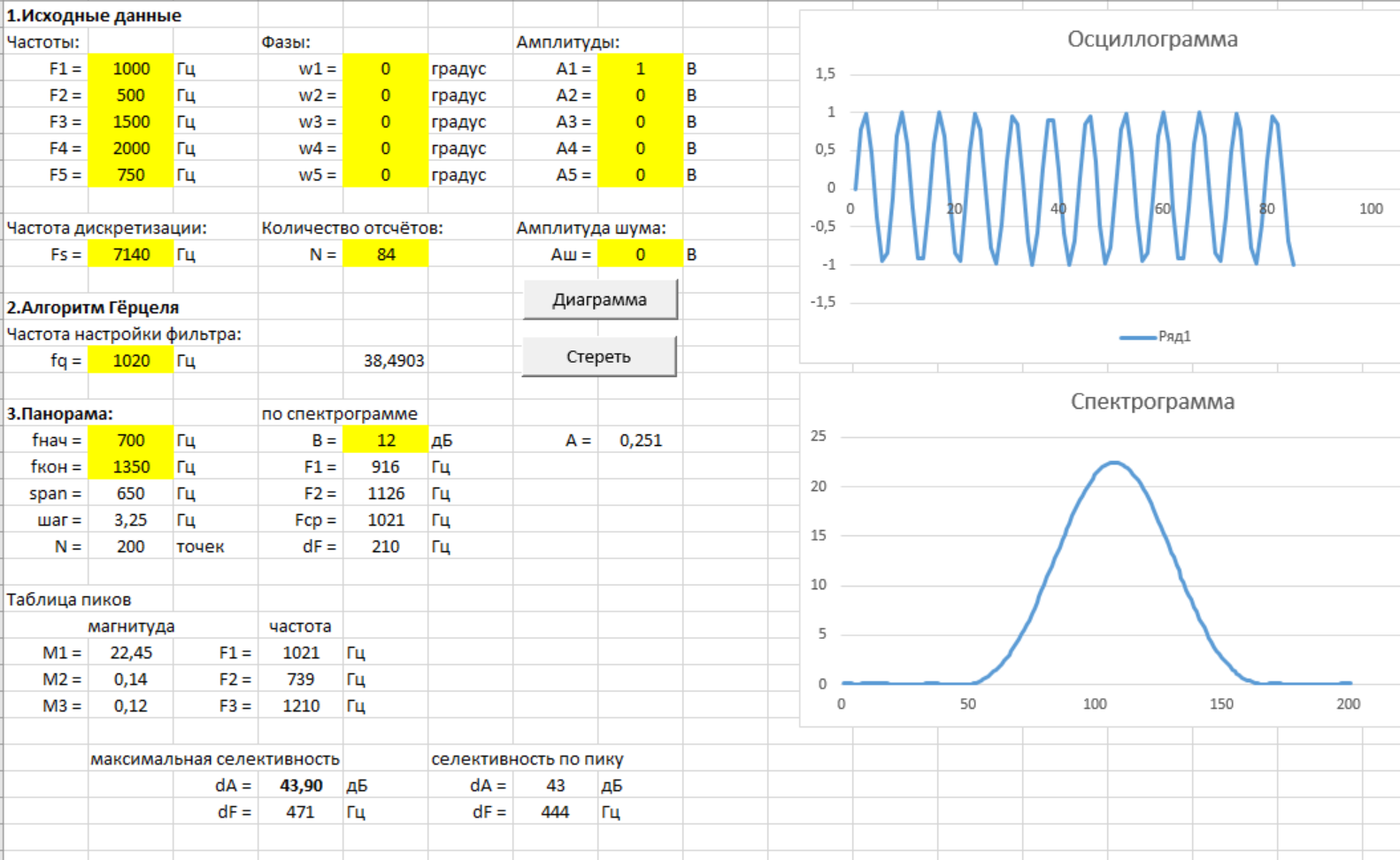Select the F1 frequency cell with 1000
The height and width of the screenshot is (860, 1400).
pos(131,69)
